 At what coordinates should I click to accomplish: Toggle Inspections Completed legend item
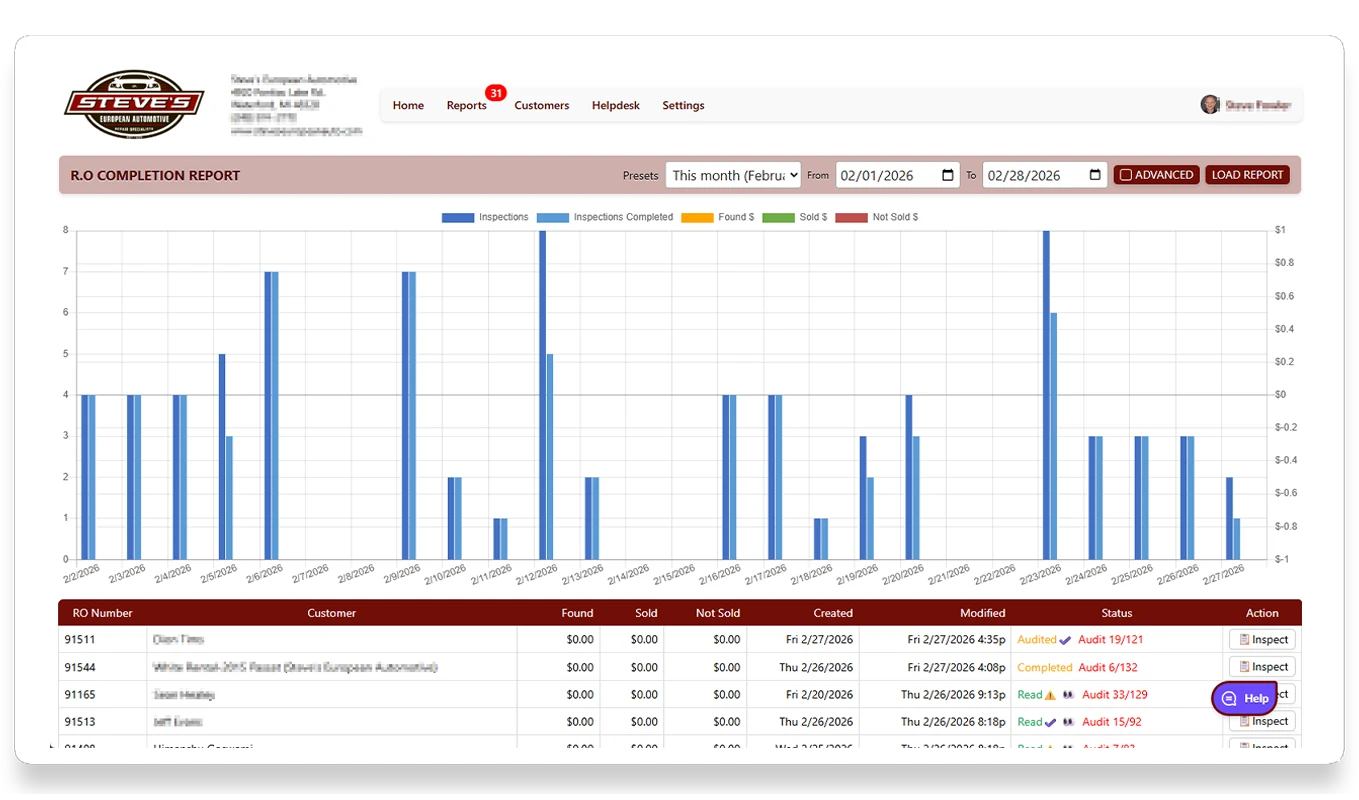click(x=605, y=217)
